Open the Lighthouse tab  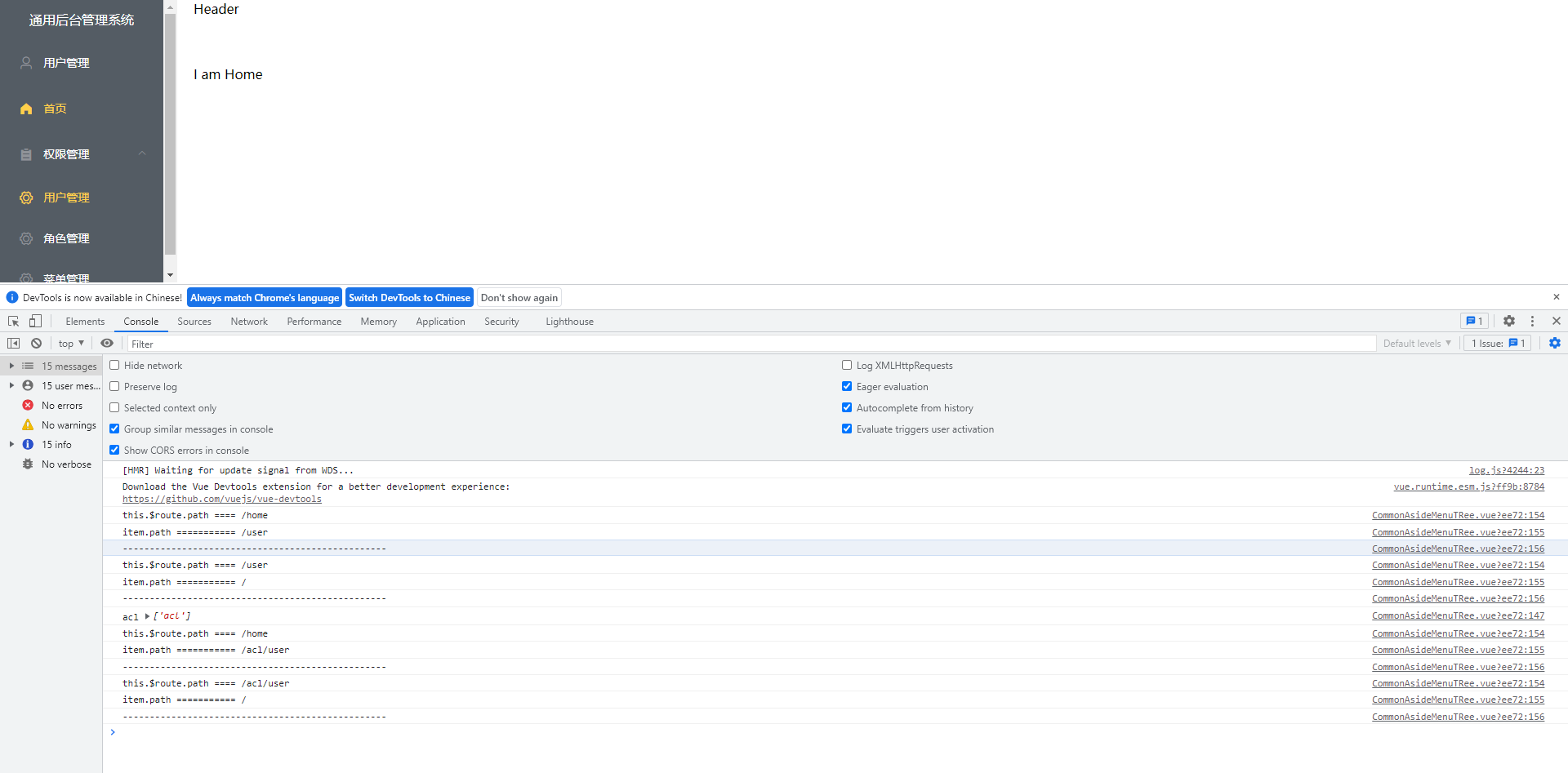pyautogui.click(x=569, y=321)
